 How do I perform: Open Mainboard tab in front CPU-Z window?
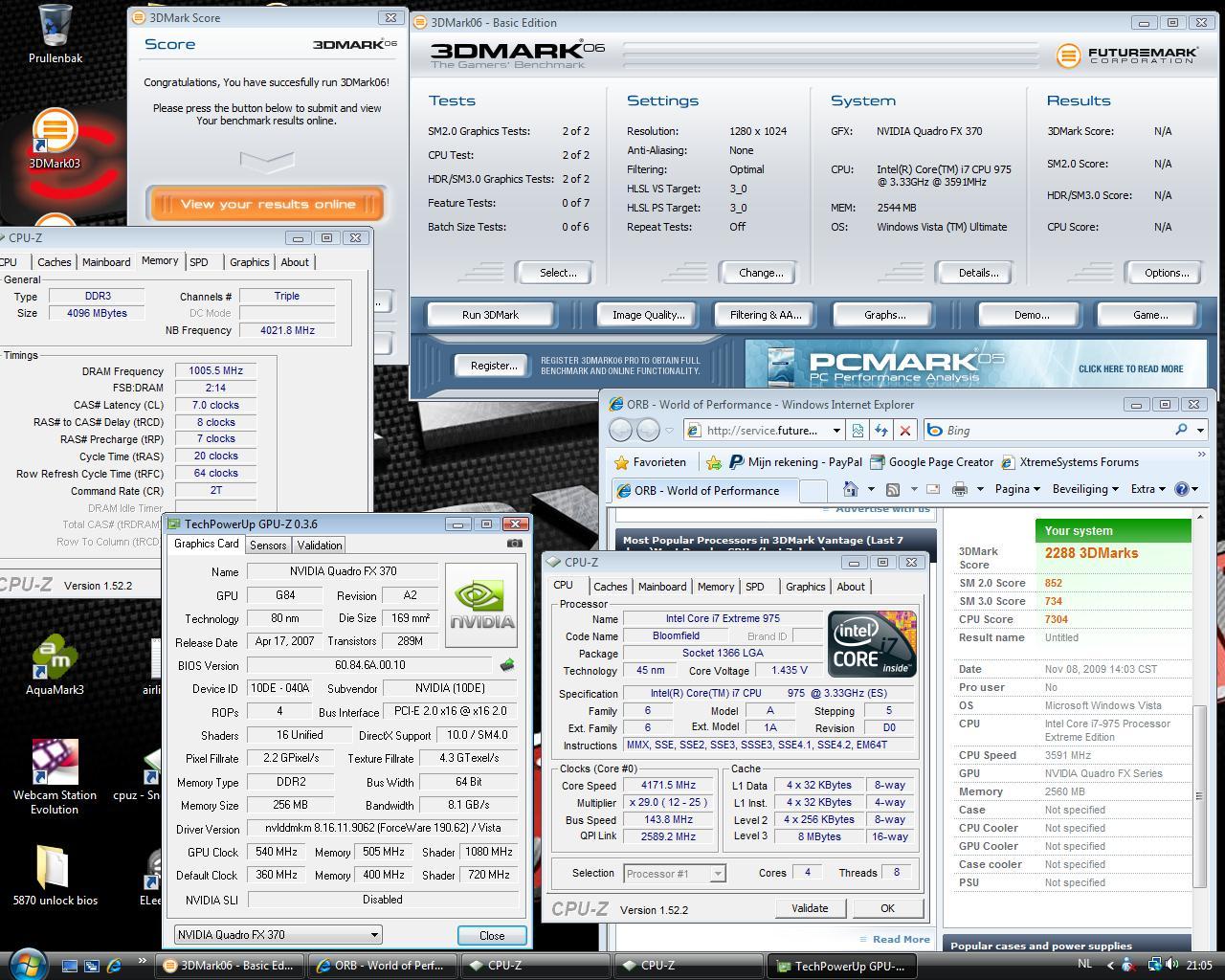coord(662,587)
